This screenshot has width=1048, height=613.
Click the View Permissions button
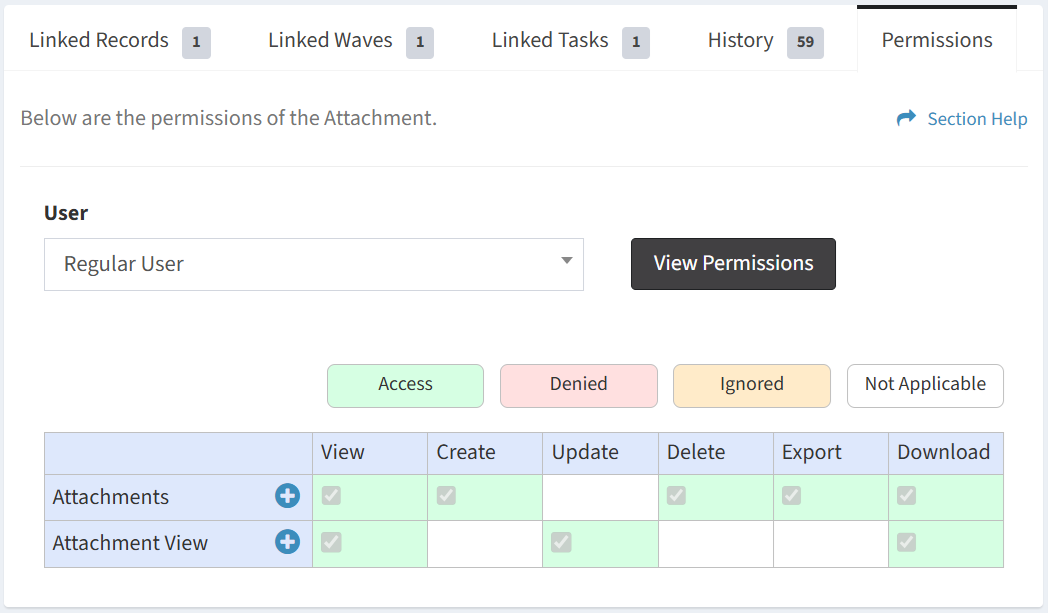pos(733,264)
